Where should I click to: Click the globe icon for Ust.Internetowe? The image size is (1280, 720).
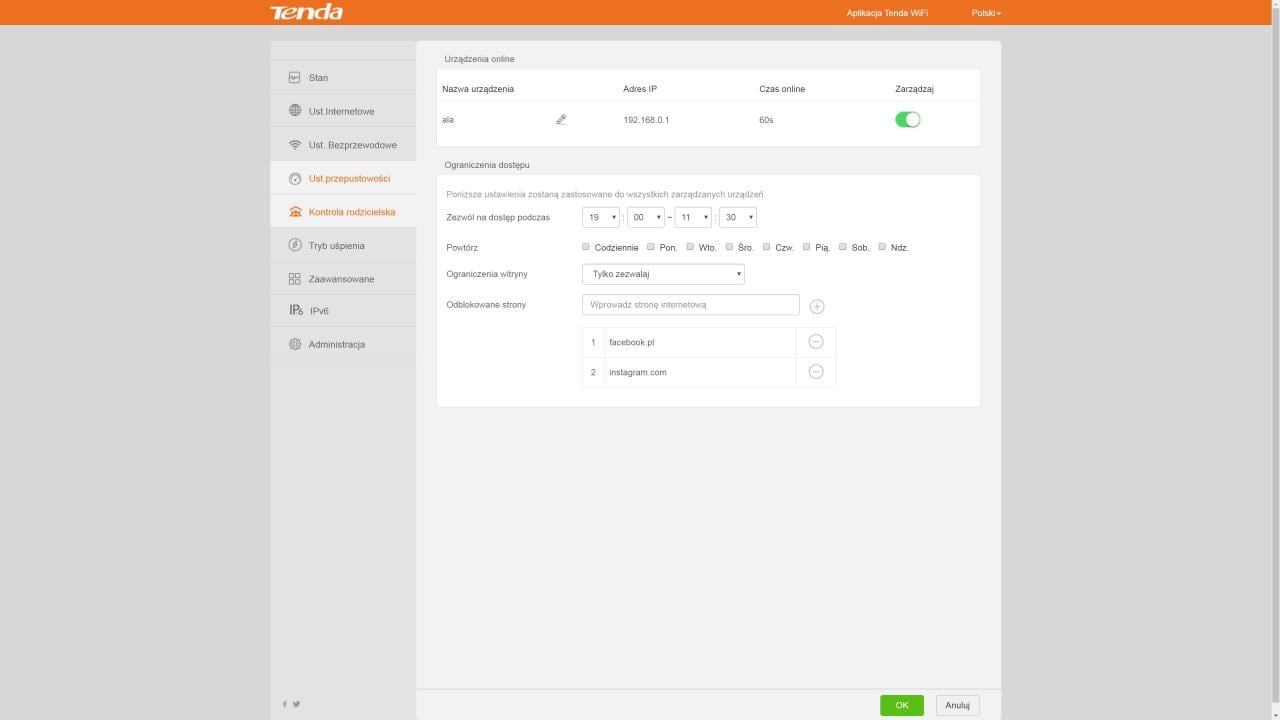coord(294,111)
